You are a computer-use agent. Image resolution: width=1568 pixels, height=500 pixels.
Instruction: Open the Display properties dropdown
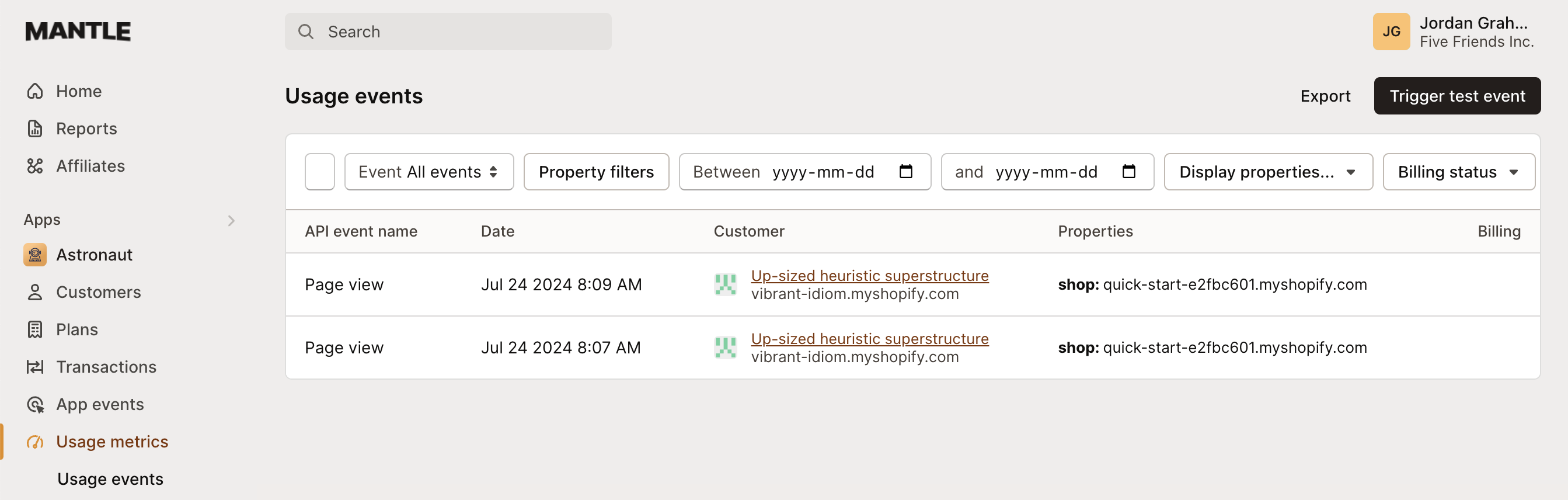tap(1267, 171)
